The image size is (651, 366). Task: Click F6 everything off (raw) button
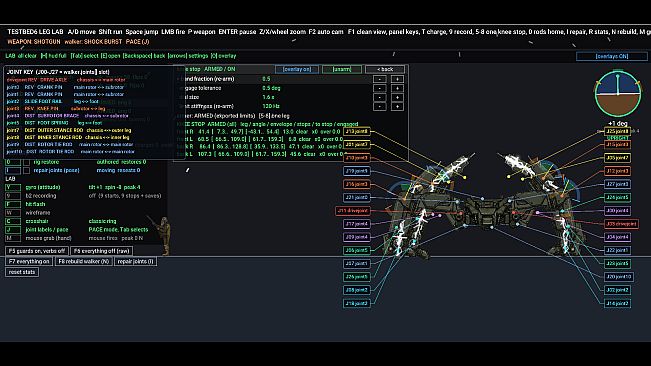coord(102,251)
